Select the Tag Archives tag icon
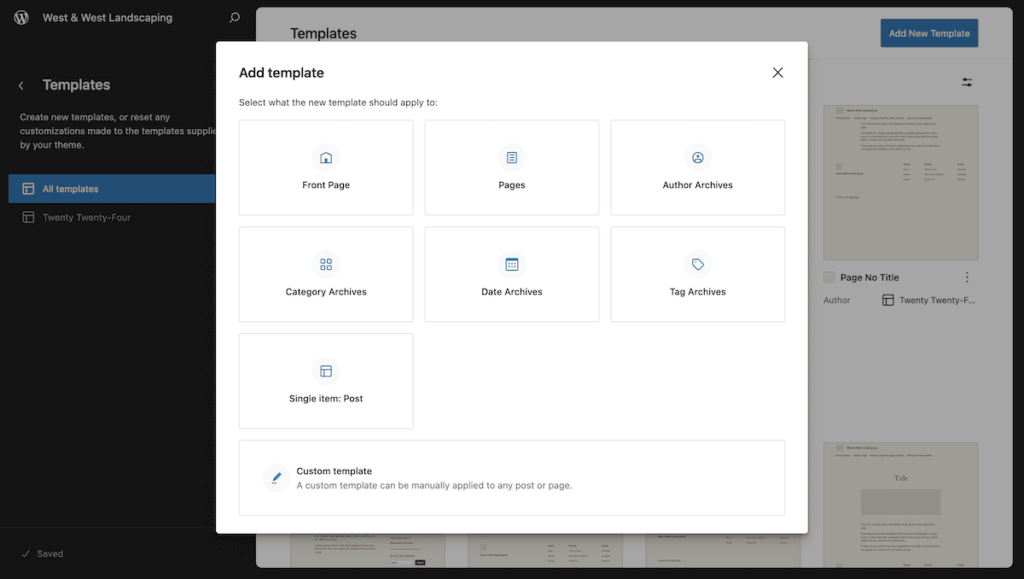This screenshot has height=579, width=1024. (x=697, y=264)
